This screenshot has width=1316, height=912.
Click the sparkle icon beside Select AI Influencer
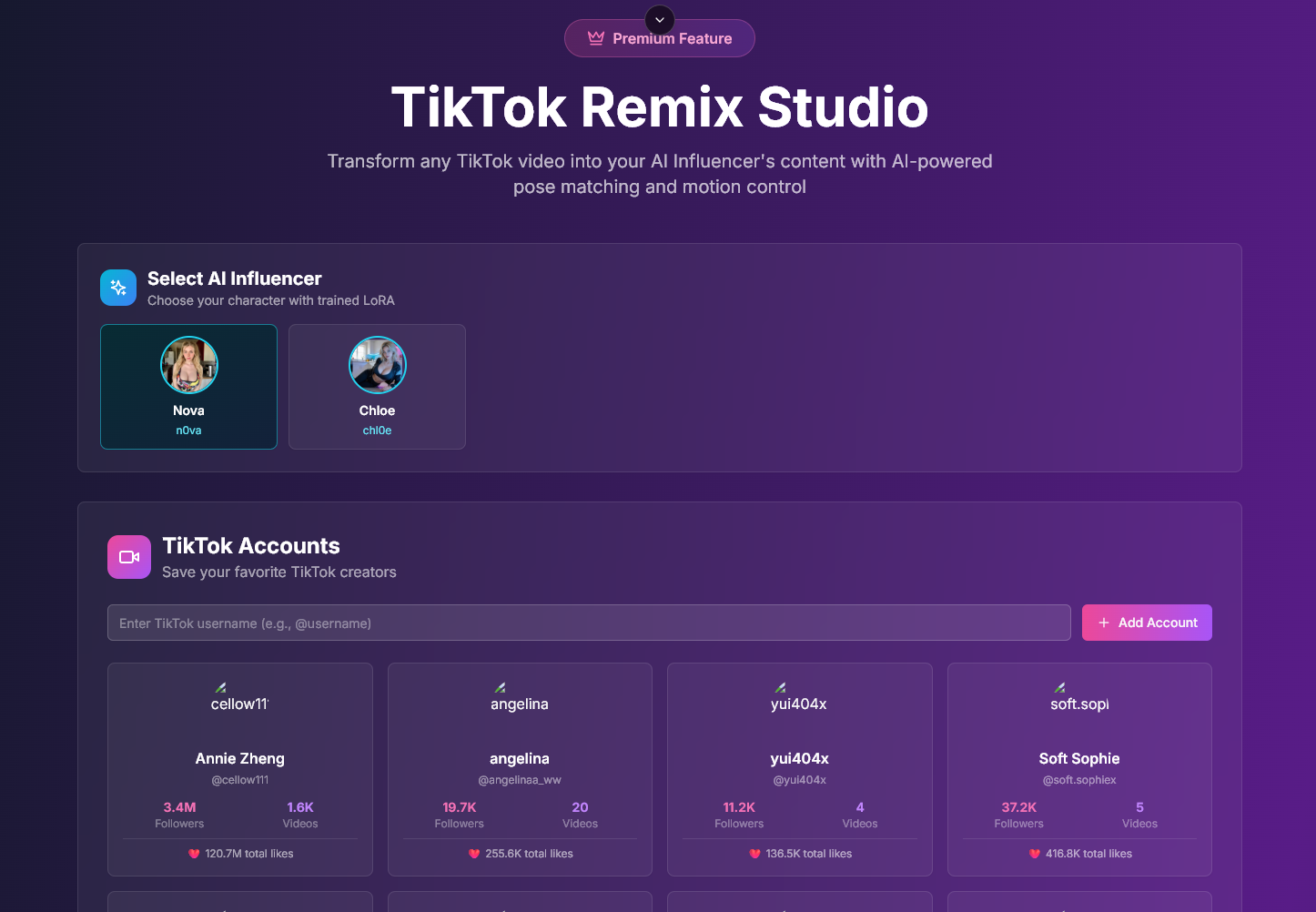118,288
